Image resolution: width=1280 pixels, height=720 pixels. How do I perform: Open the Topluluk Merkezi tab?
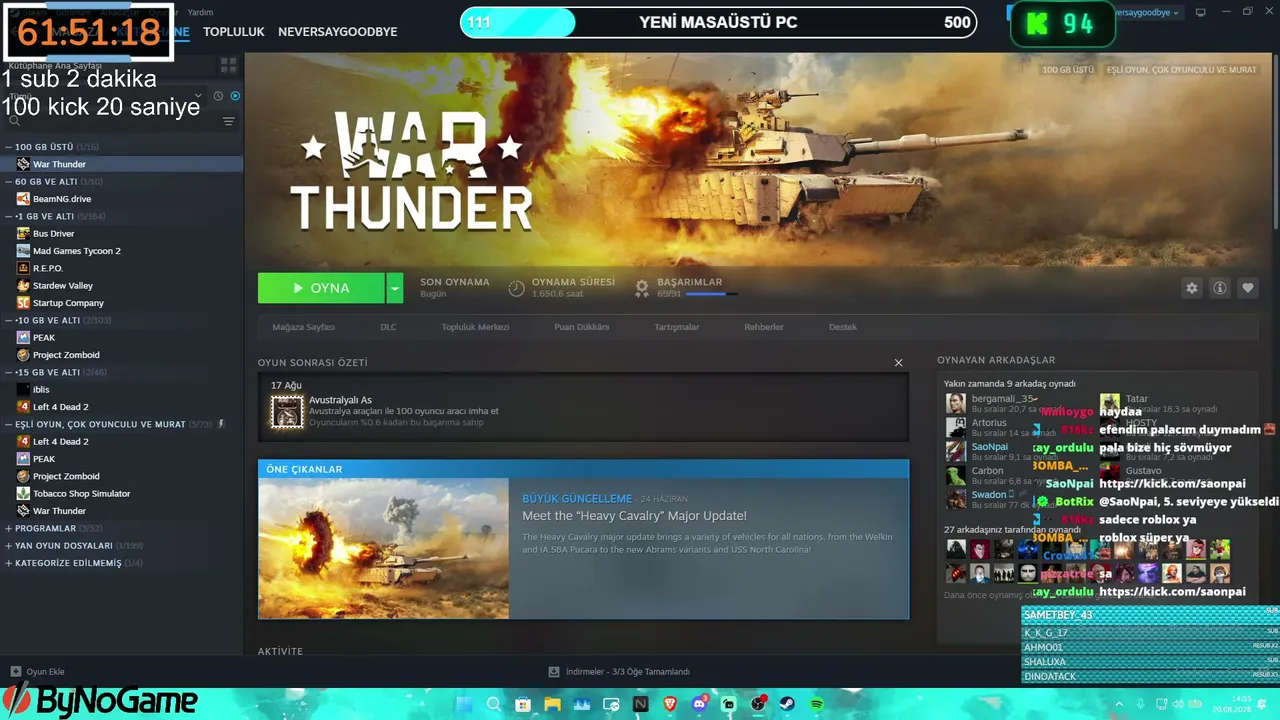(475, 327)
